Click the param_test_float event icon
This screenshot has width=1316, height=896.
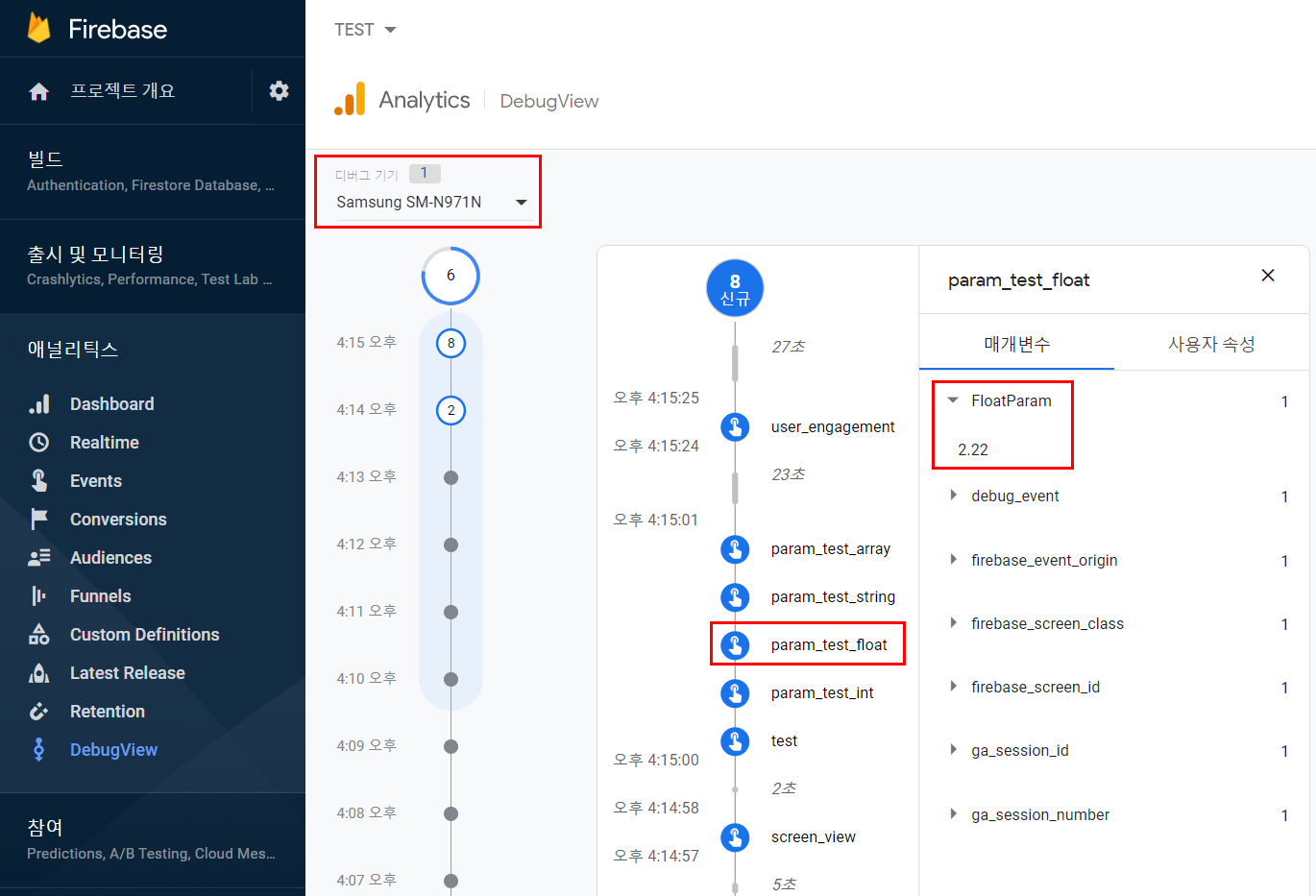coord(735,645)
